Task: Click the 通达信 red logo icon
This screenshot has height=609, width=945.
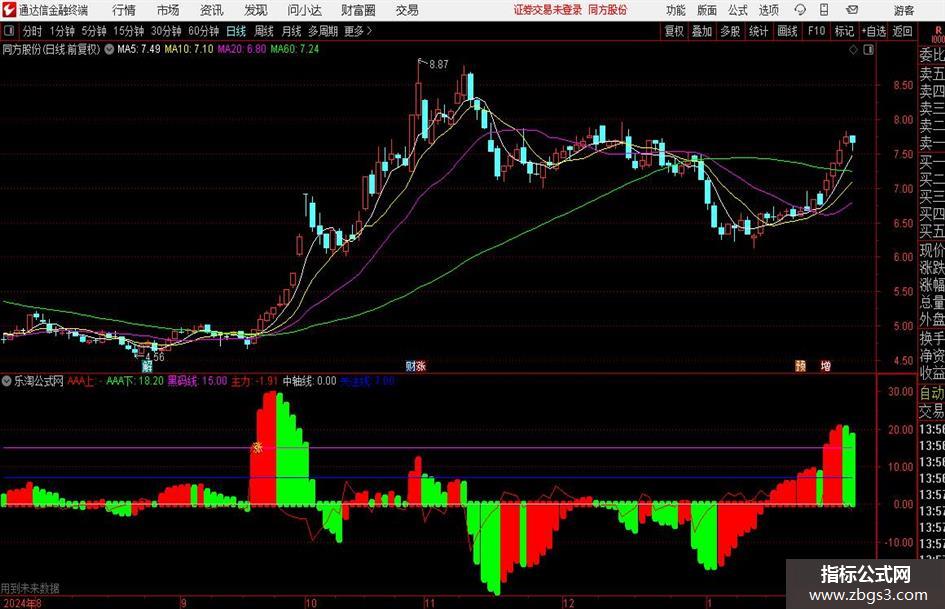Action: [9, 10]
